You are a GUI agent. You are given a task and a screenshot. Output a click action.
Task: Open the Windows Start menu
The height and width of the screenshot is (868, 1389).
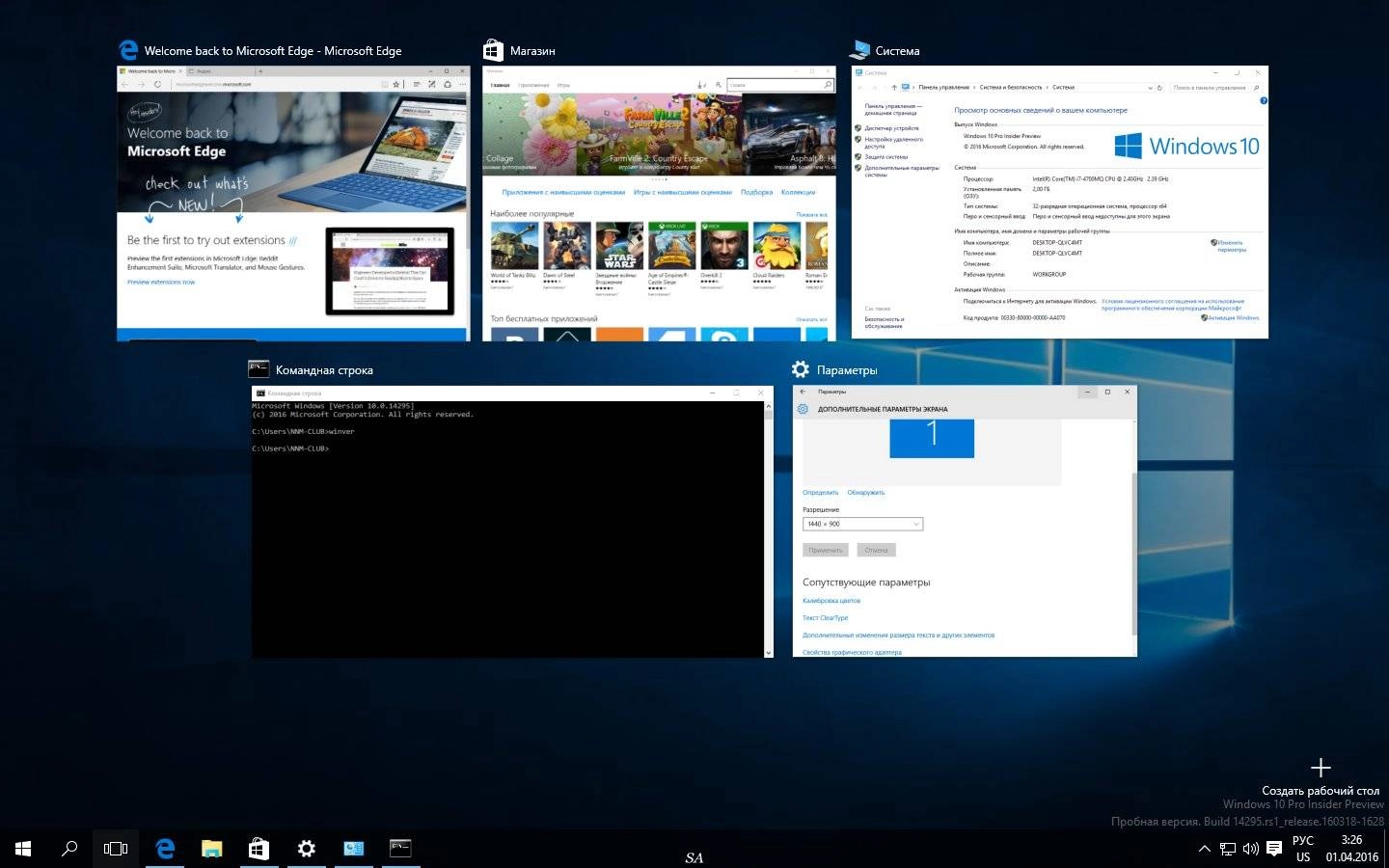(x=23, y=849)
